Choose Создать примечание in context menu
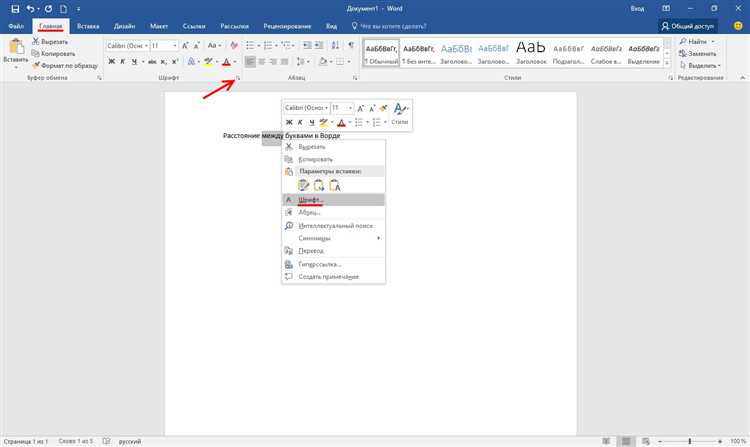 click(x=333, y=277)
